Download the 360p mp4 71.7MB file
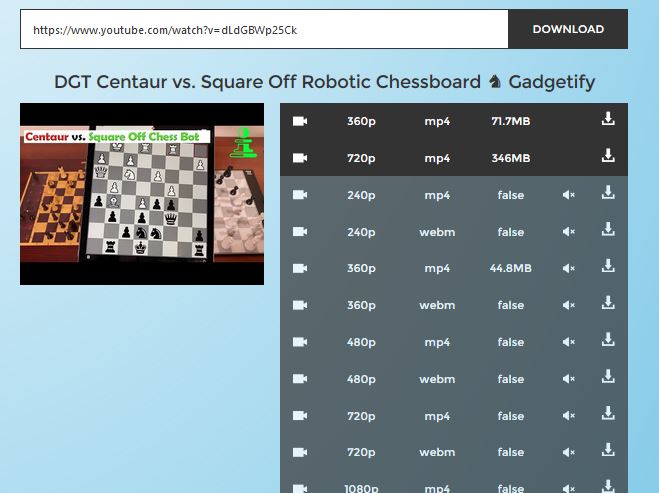Viewport: 659px width, 493px height. [x=608, y=119]
